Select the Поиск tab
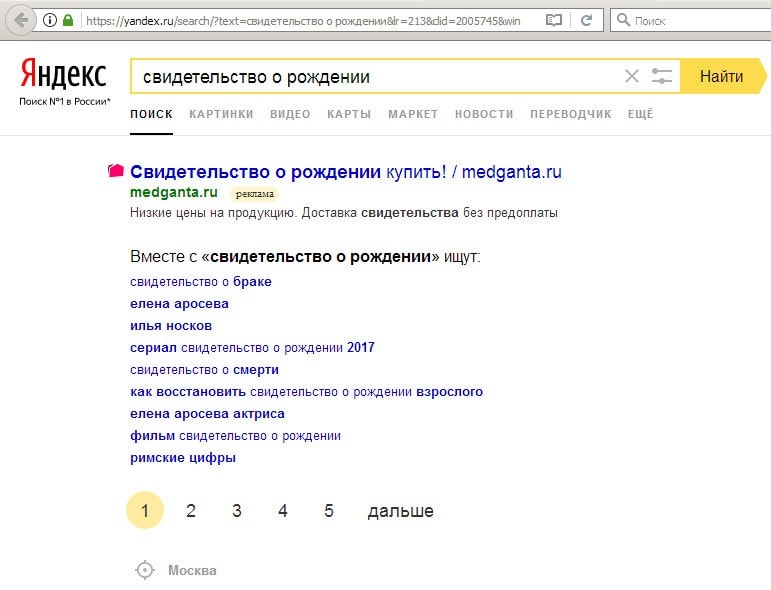Viewport: 771px width, 590px height. (x=151, y=114)
